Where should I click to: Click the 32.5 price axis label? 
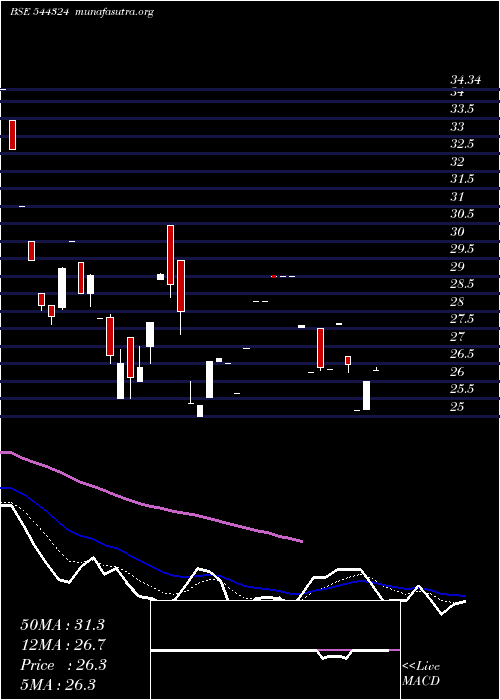462,144
